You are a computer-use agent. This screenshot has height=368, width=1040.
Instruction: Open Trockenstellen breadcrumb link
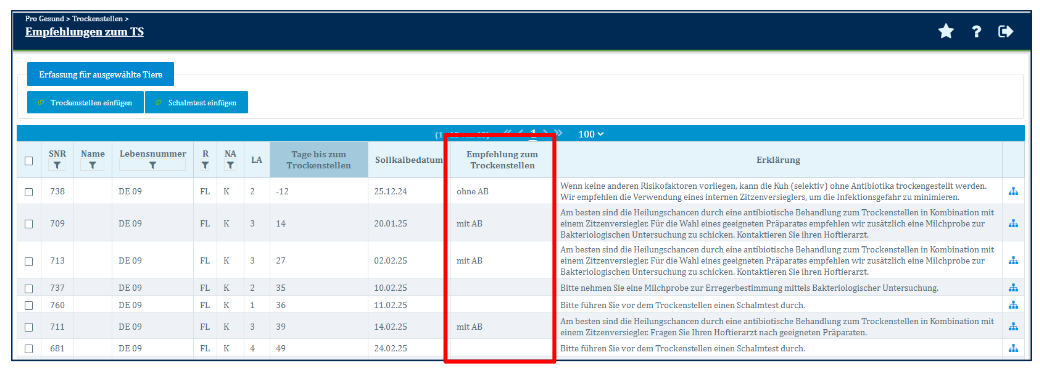(98, 19)
